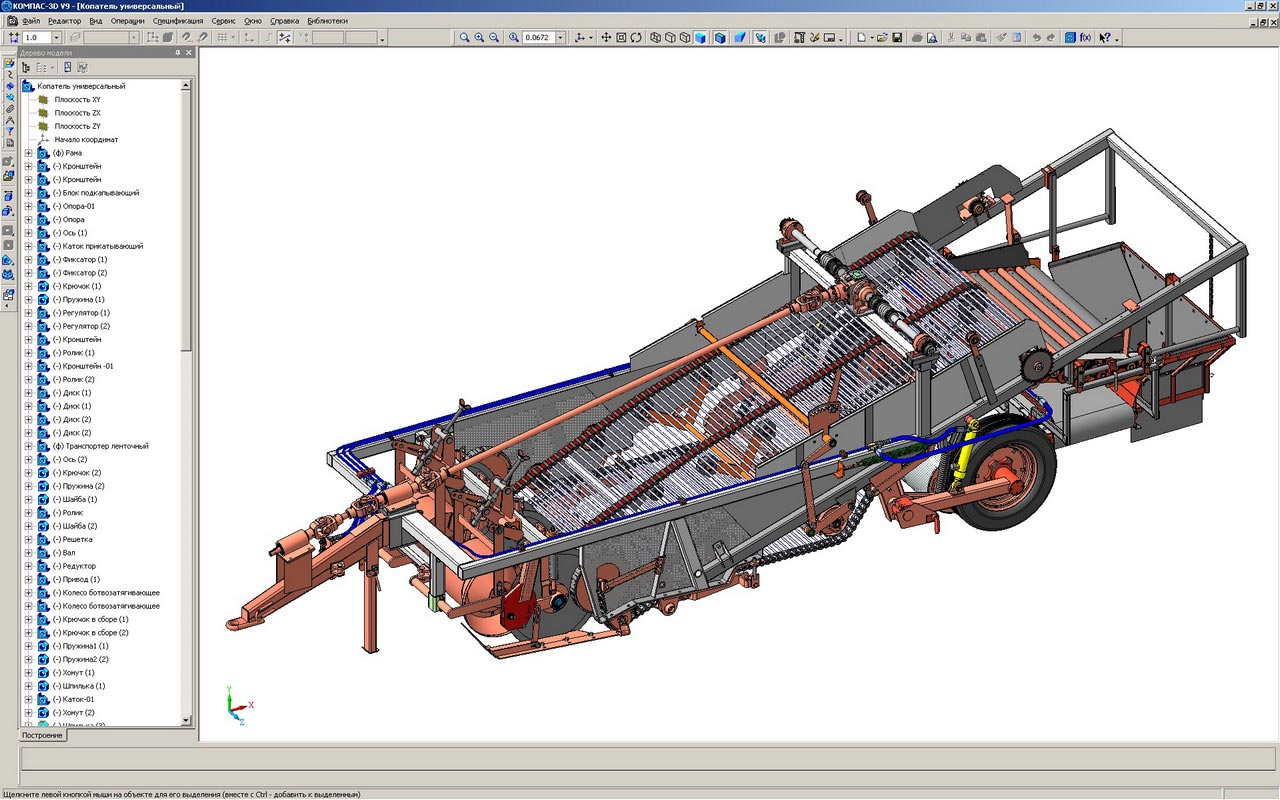
Task: Open a file with the folder icon
Action: [880, 38]
